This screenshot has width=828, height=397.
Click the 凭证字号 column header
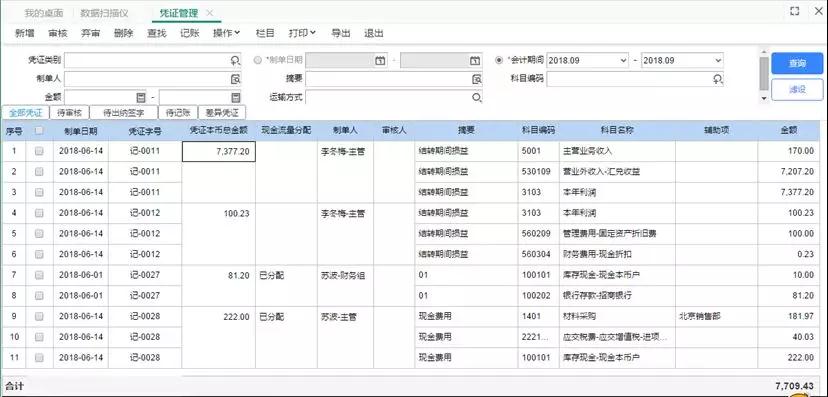click(x=145, y=130)
